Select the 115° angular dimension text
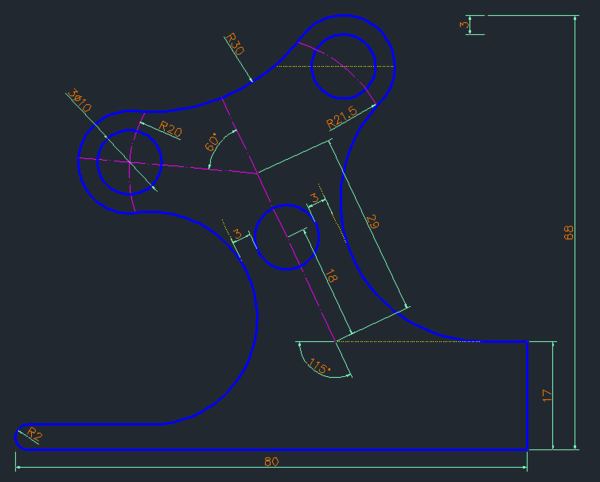600x482 pixels. pos(320,365)
